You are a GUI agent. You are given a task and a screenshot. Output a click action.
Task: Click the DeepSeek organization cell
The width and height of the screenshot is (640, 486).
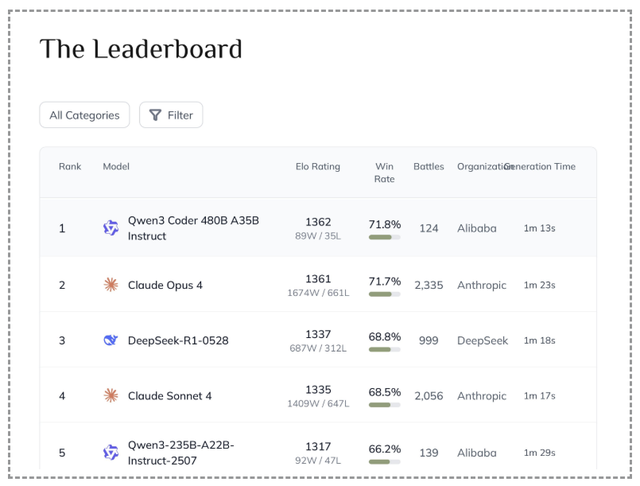(482, 340)
